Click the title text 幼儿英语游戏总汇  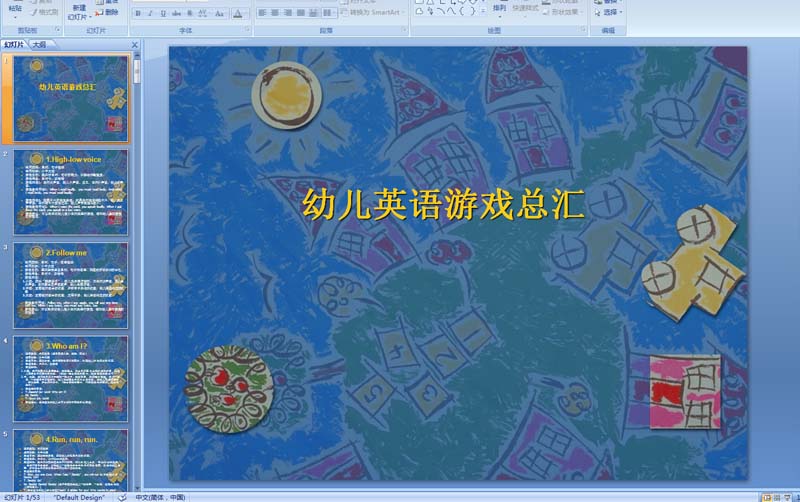click(443, 204)
